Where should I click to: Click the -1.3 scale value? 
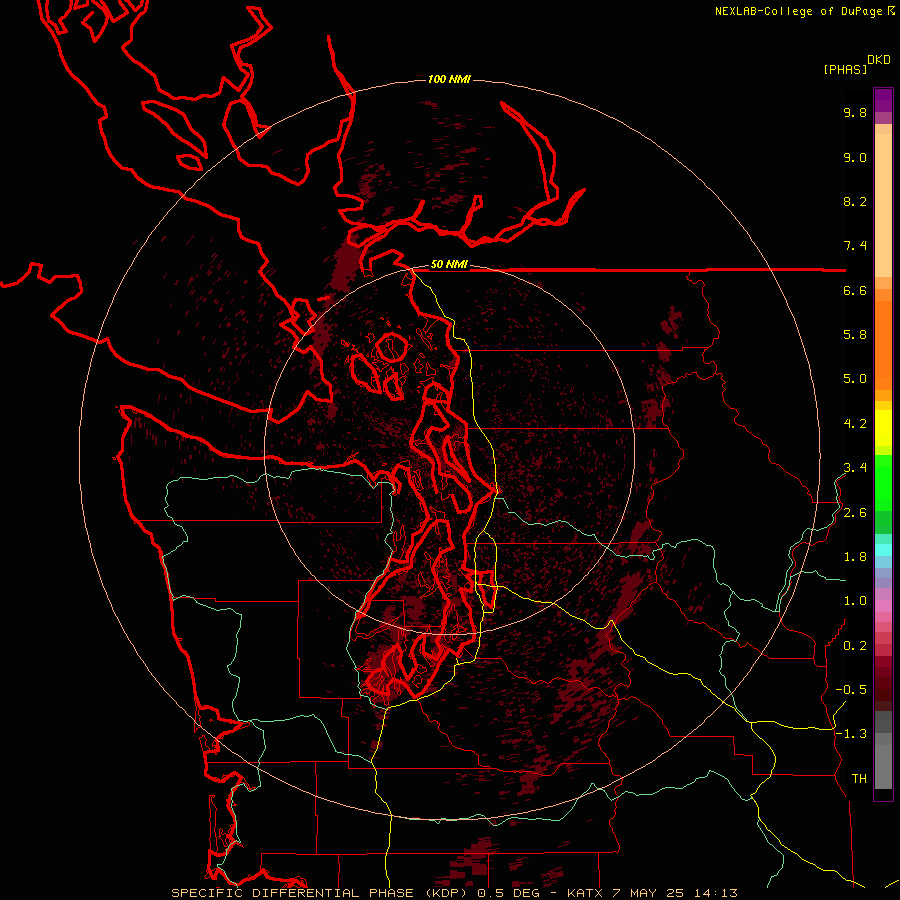pyautogui.click(x=851, y=734)
